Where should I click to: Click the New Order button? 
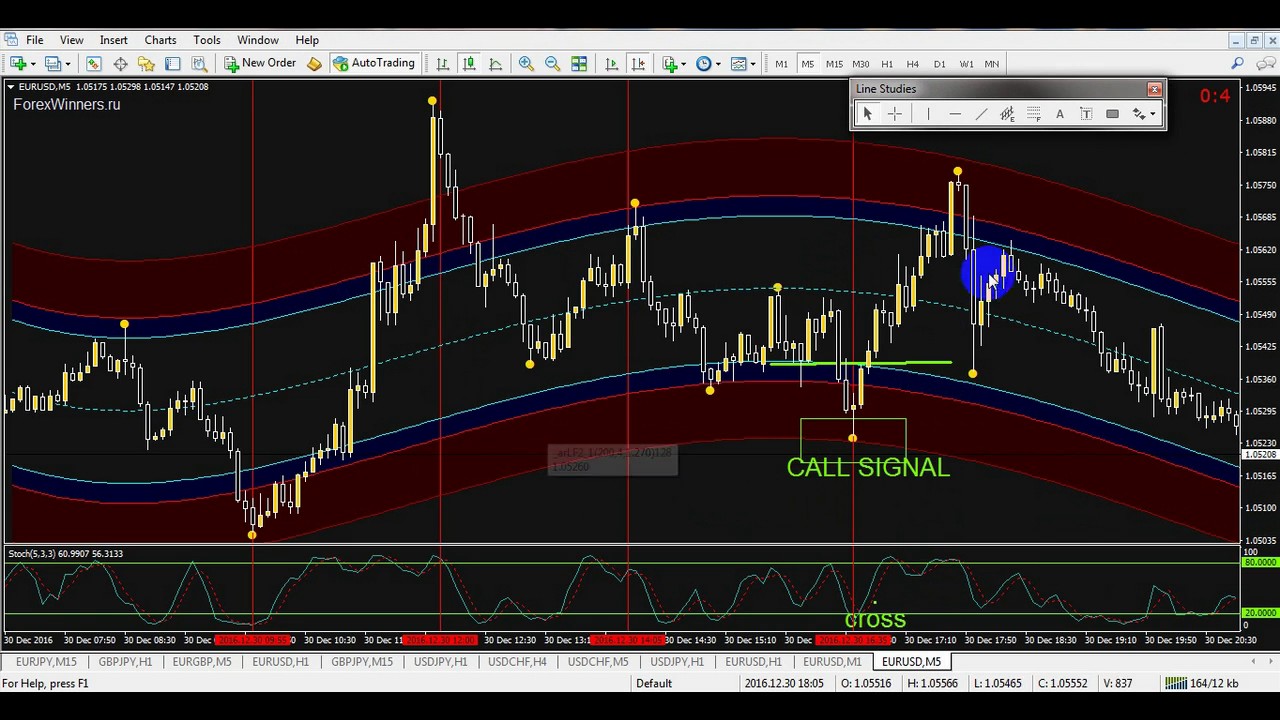pyautogui.click(x=261, y=64)
